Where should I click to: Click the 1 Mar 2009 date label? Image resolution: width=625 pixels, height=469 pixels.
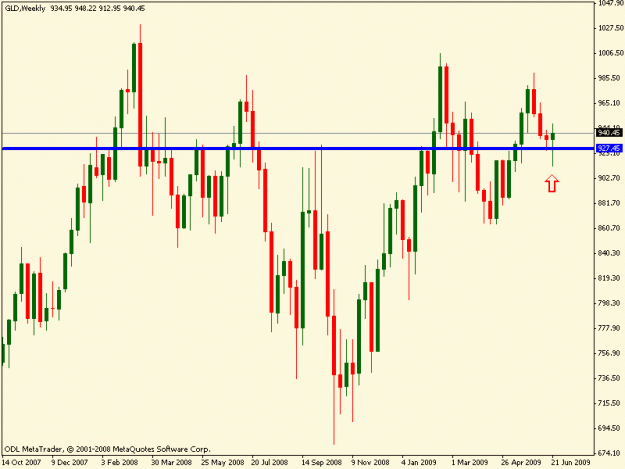[470, 463]
